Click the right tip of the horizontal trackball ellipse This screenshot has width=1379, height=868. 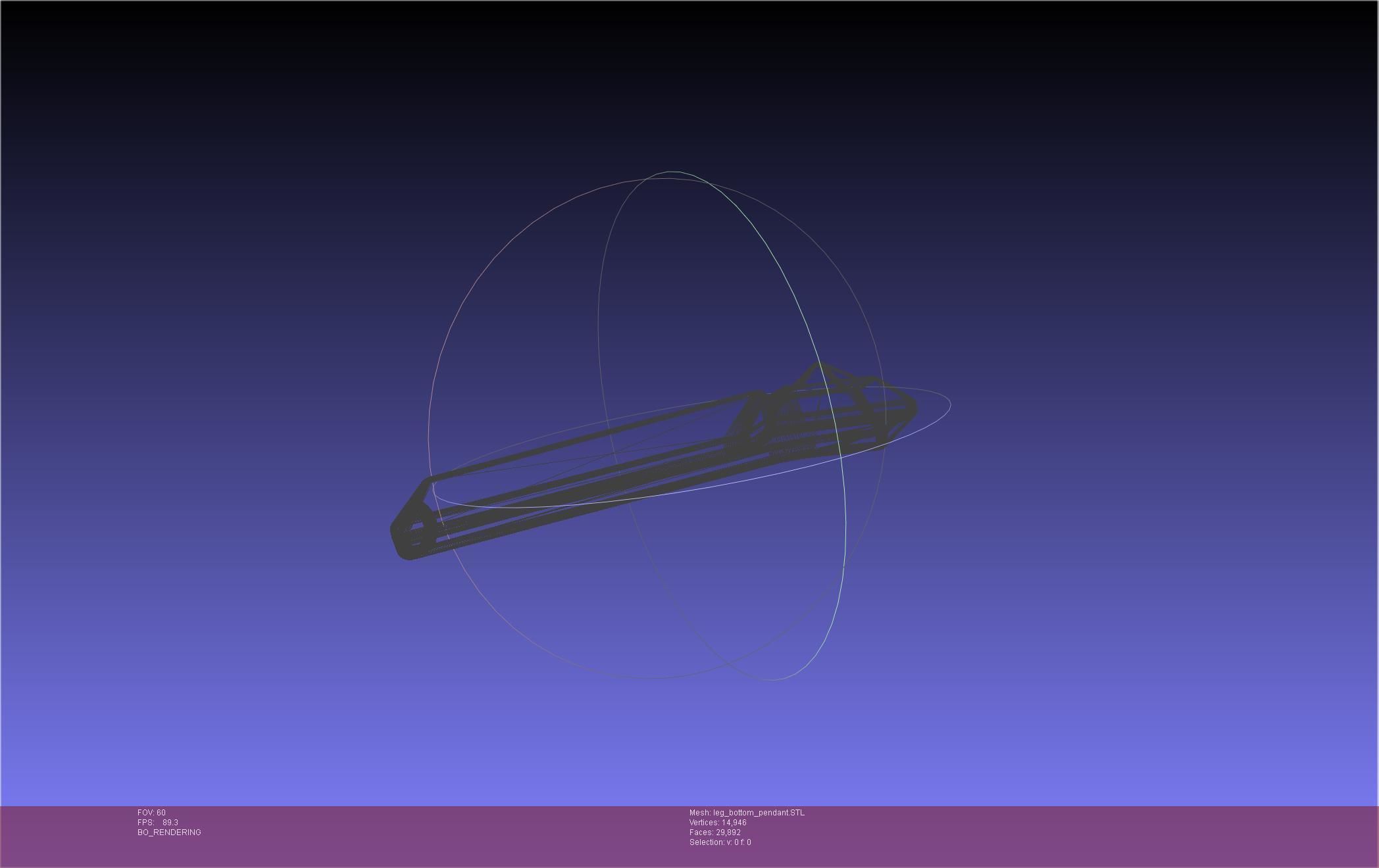(950, 404)
